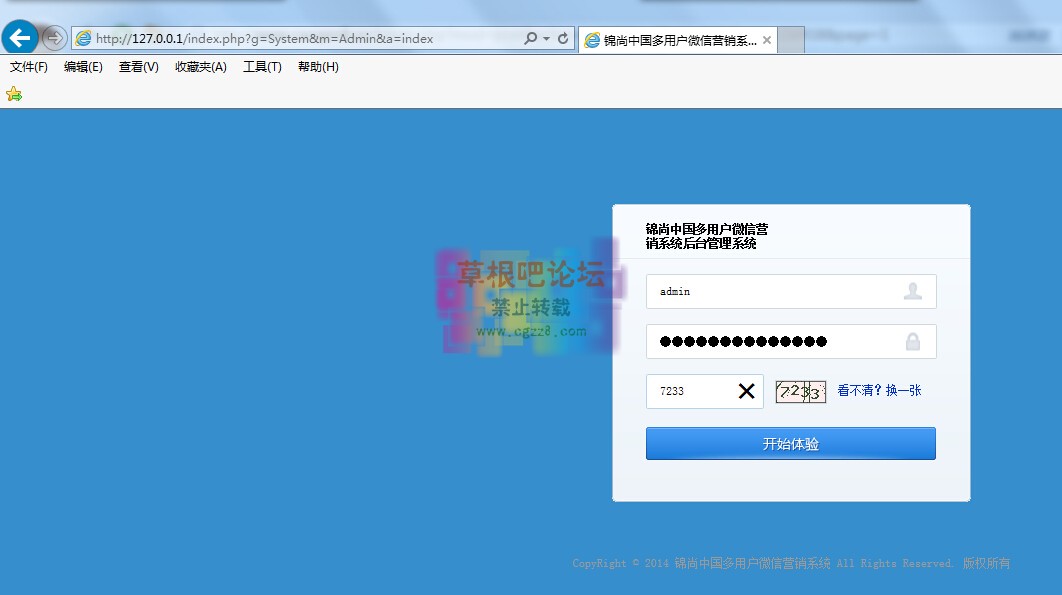The height and width of the screenshot is (595, 1062).
Task: Clear the captcha input using the X icon
Action: point(747,391)
